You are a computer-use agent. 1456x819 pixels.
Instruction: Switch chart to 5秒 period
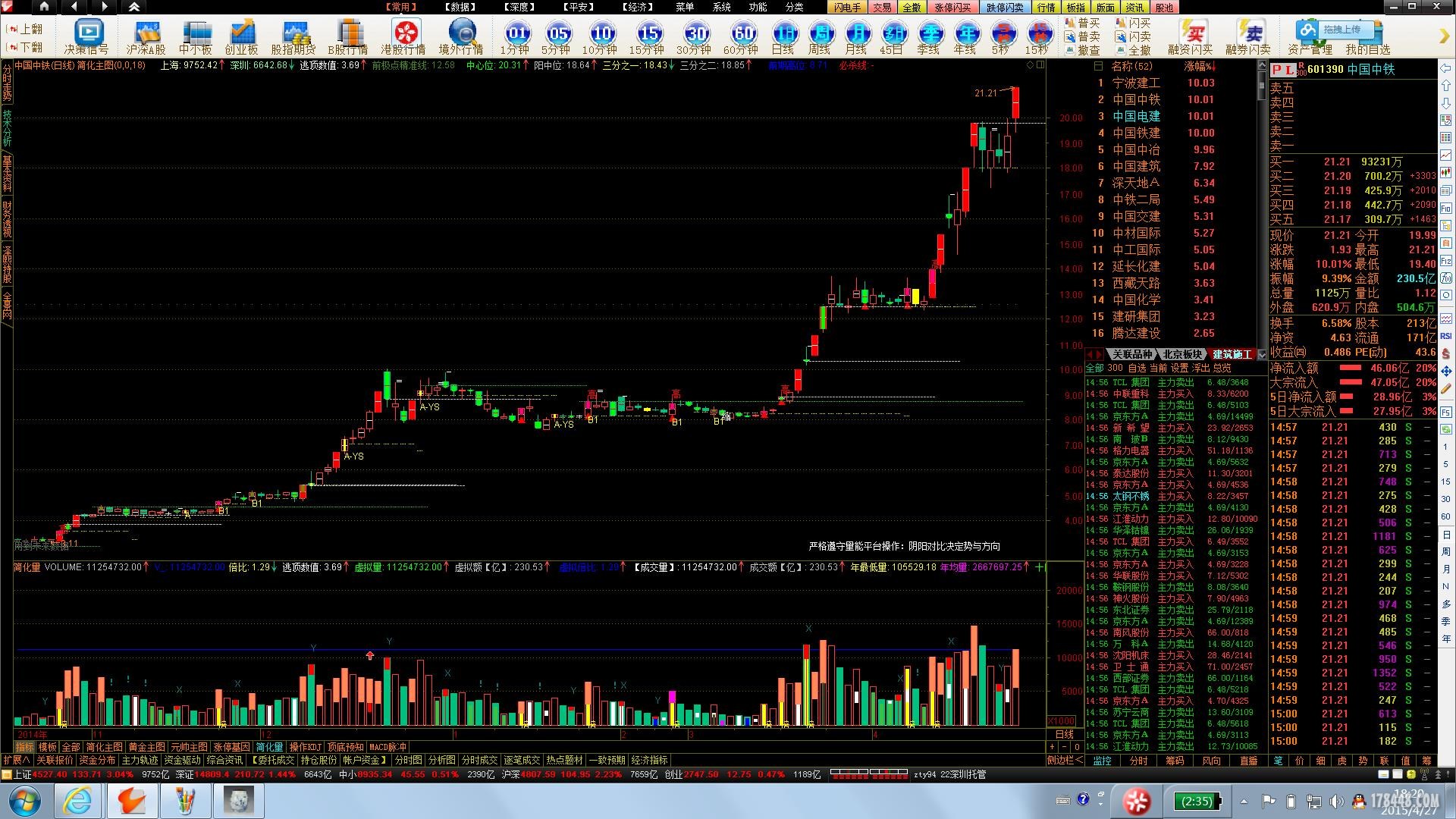pyautogui.click(x=1002, y=37)
